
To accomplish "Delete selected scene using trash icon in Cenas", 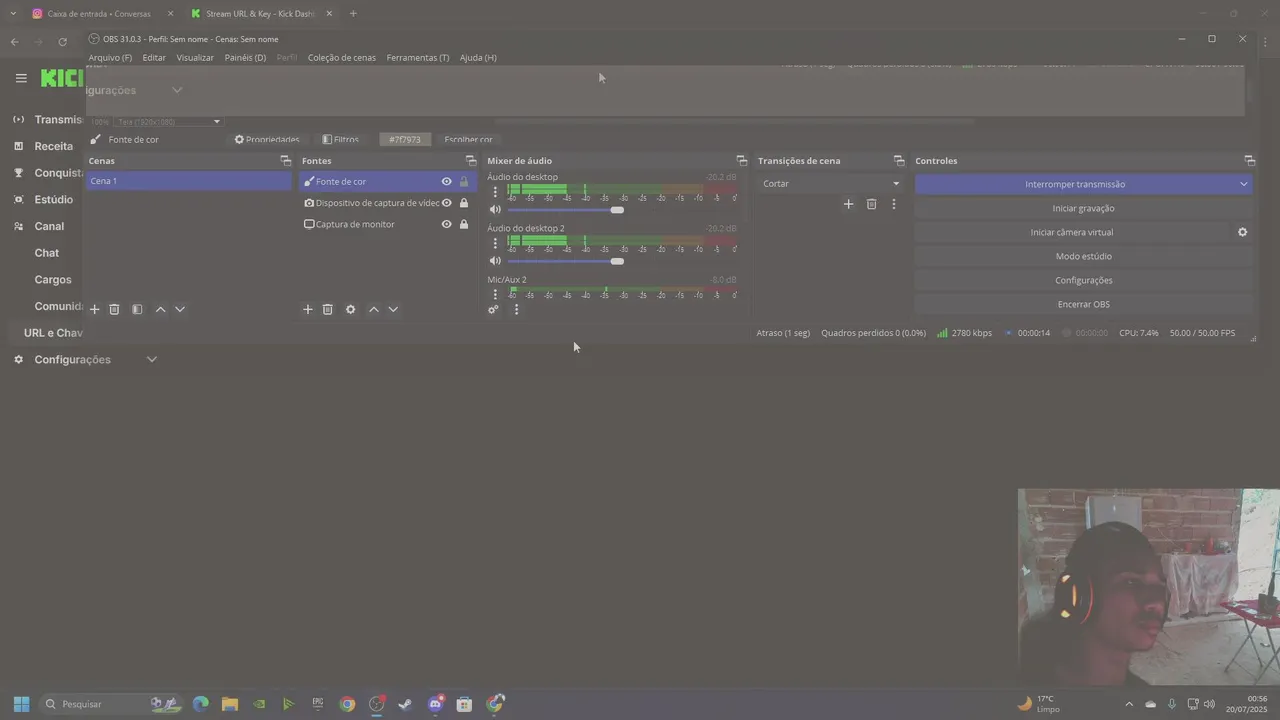I will pos(114,310).
